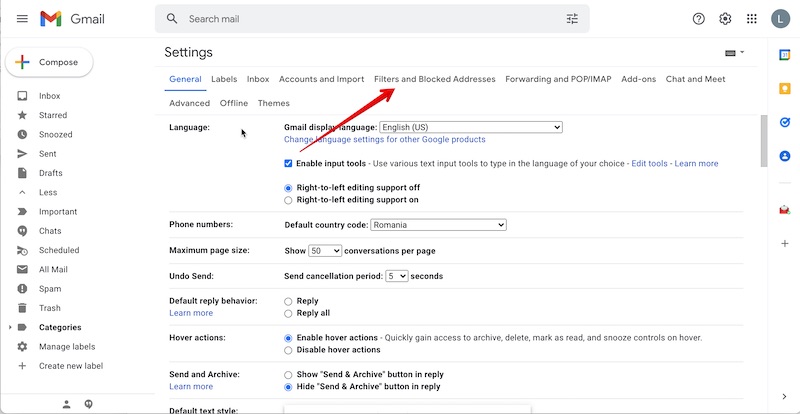Open the Send cancellation period dropdown
The height and width of the screenshot is (414, 800).
point(397,276)
